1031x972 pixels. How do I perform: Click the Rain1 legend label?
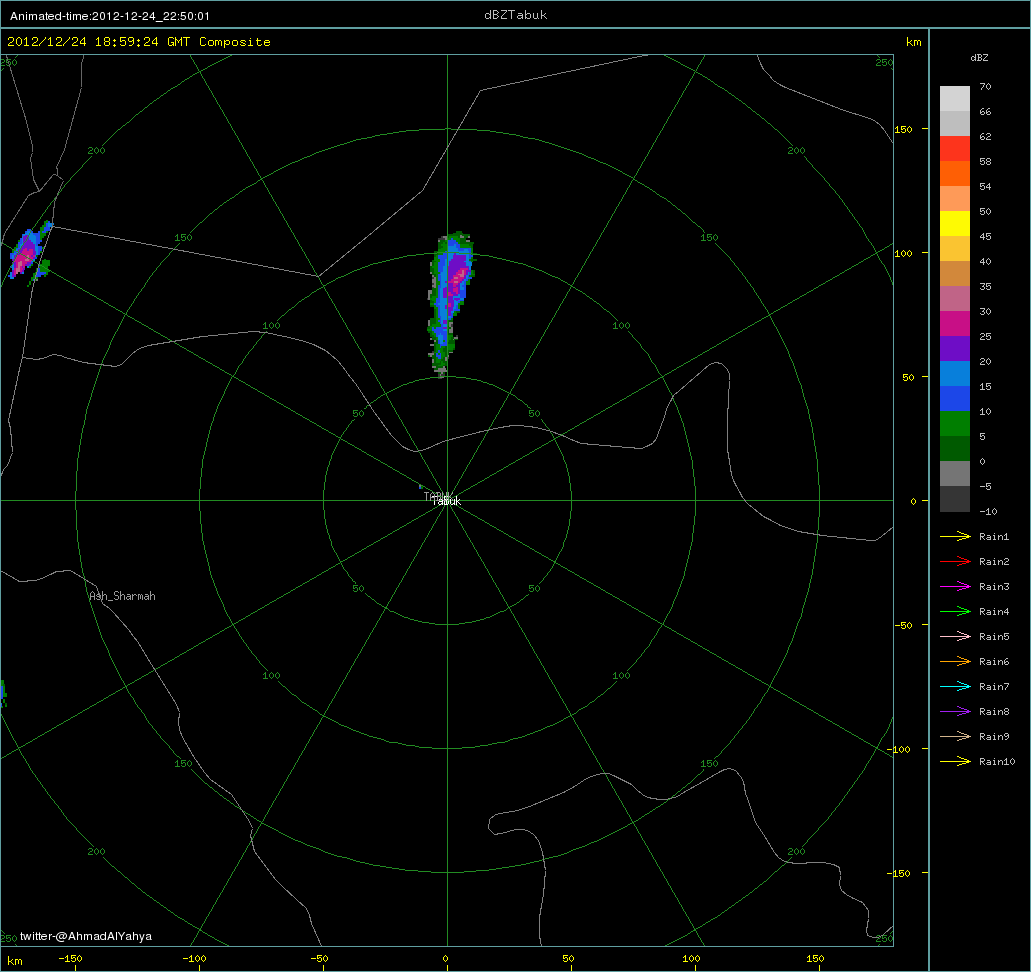tap(994, 537)
